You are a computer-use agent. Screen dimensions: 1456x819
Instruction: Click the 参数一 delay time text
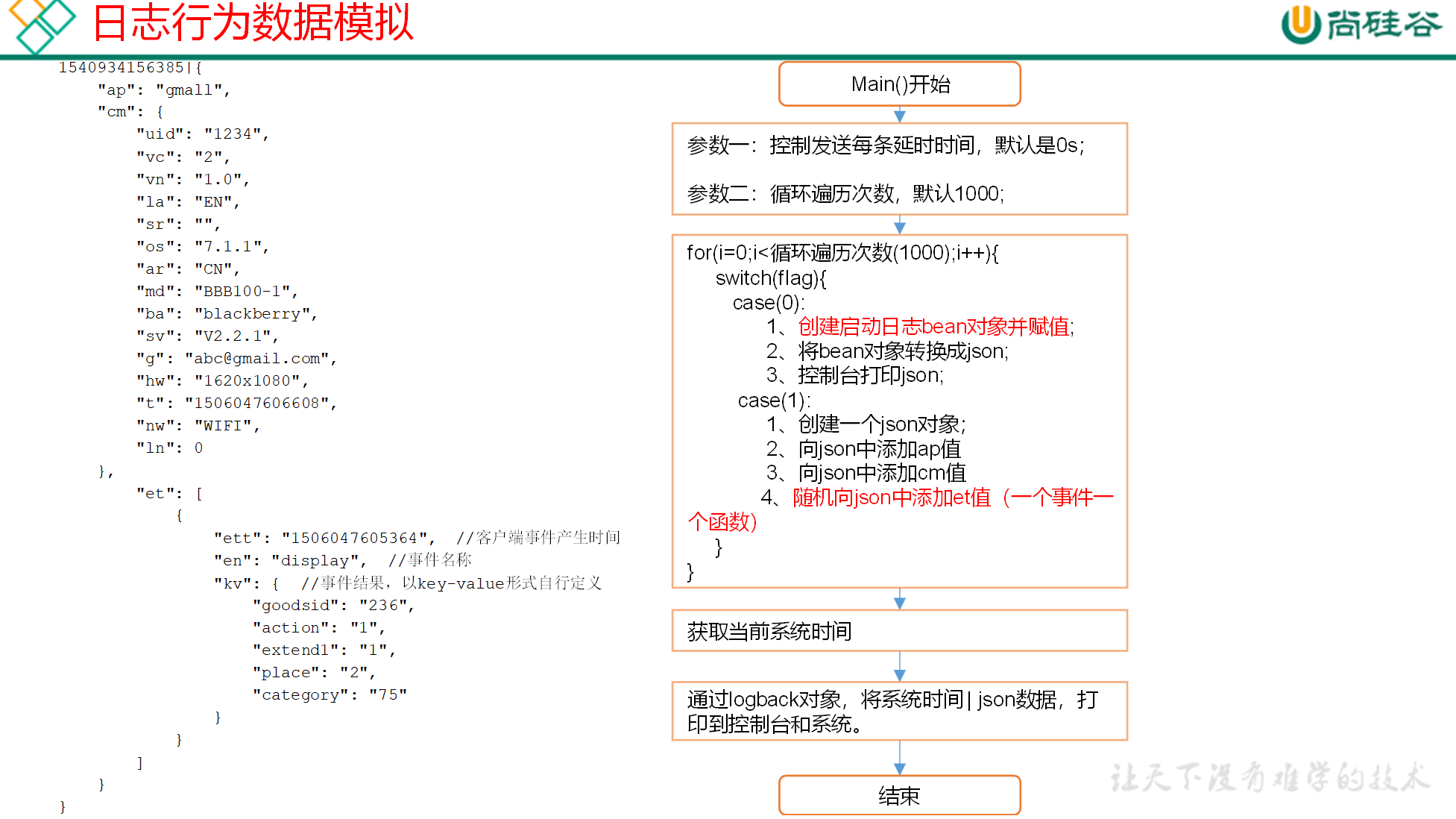[885, 145]
